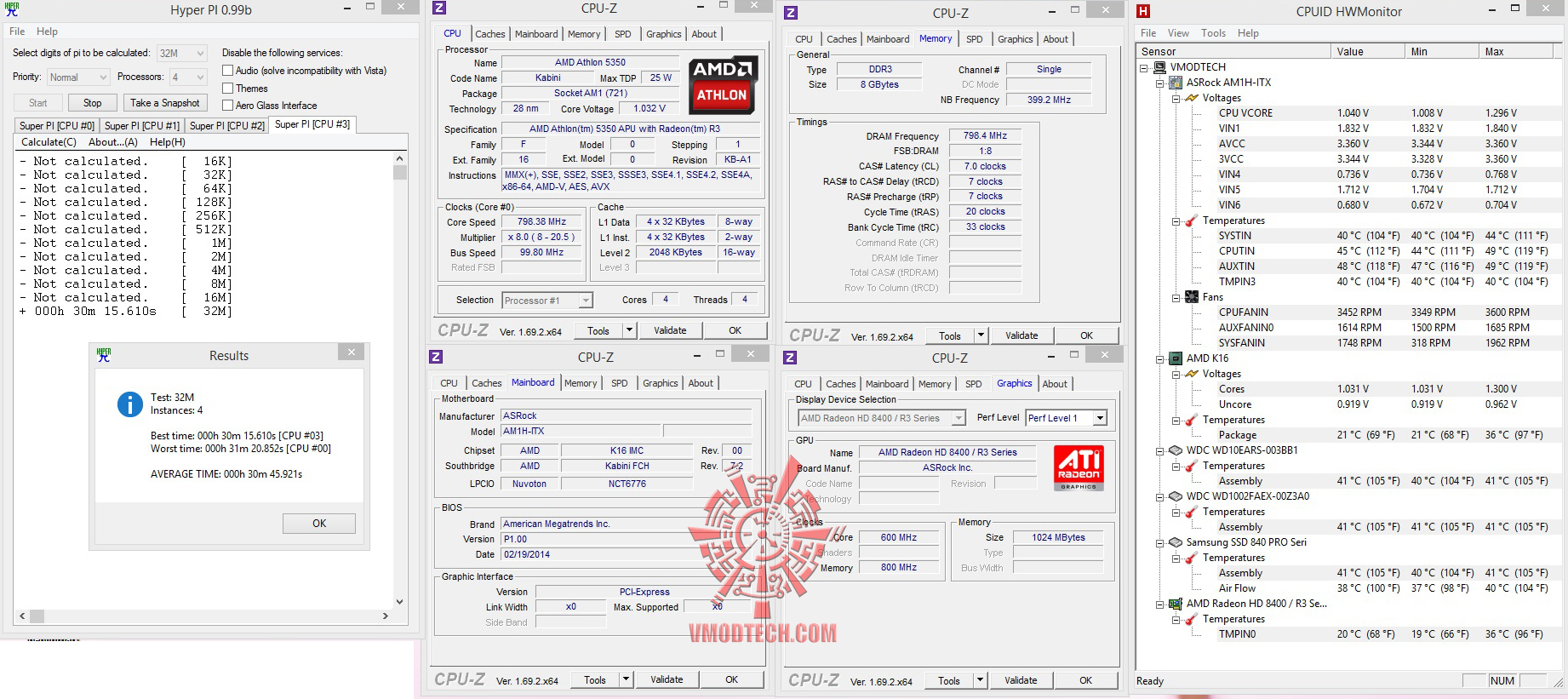1568x699 pixels.
Task: Collapse ASRock AM1H-ITX using its minus box
Action: (x=1160, y=83)
